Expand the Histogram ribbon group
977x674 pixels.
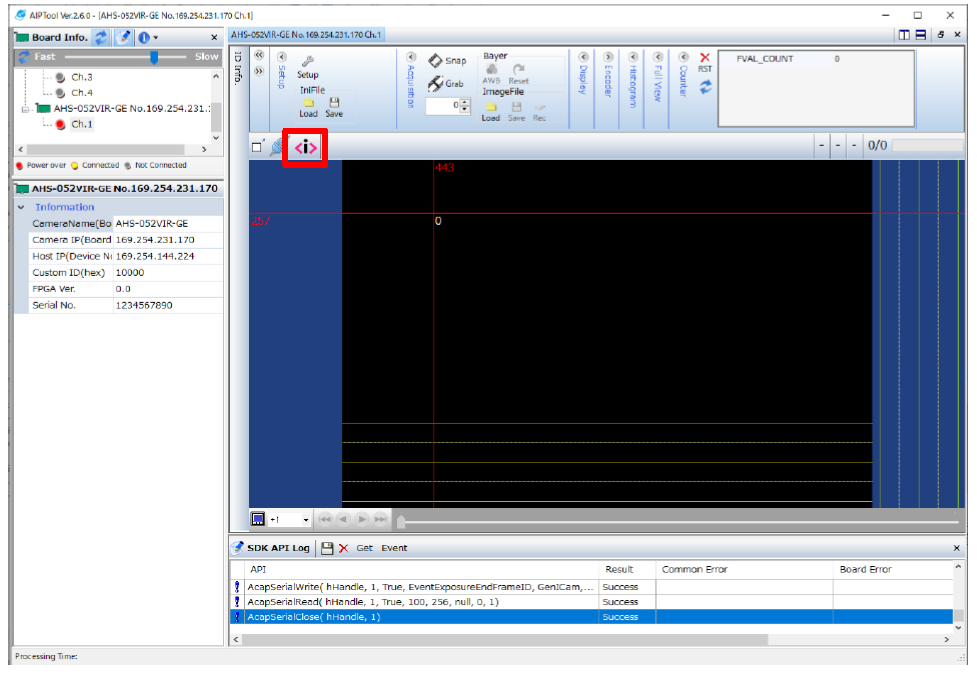click(x=633, y=57)
